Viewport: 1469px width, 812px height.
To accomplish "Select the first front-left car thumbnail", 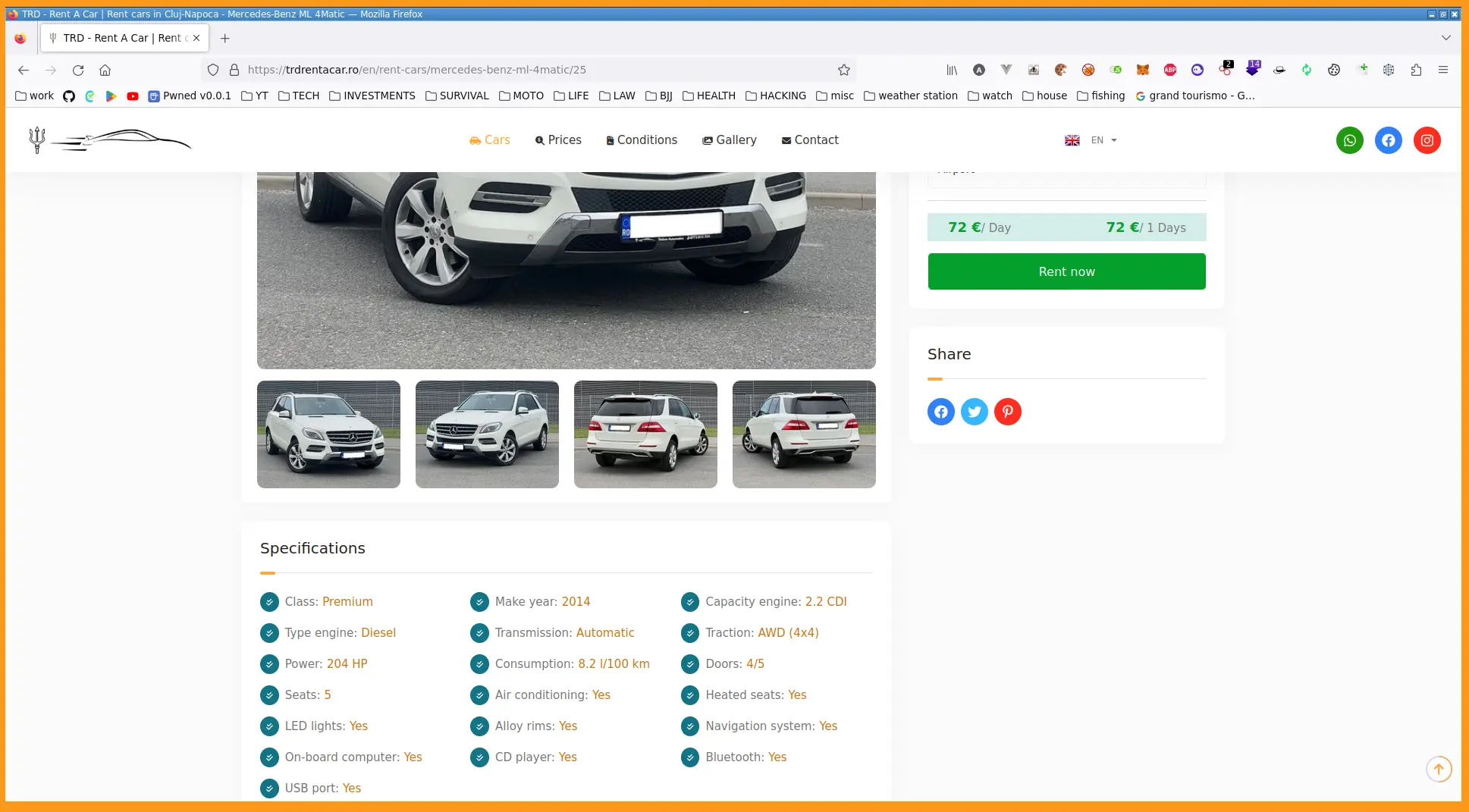I will (x=328, y=434).
